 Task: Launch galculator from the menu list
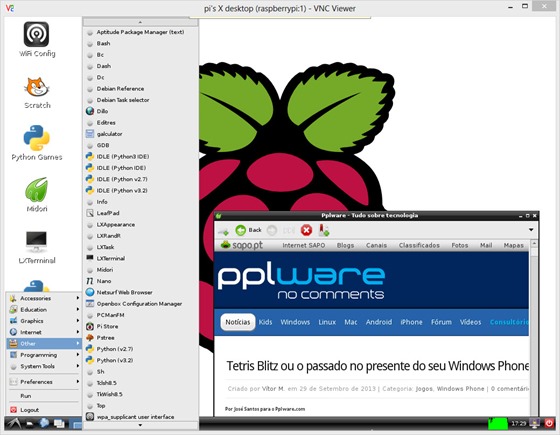(140, 134)
